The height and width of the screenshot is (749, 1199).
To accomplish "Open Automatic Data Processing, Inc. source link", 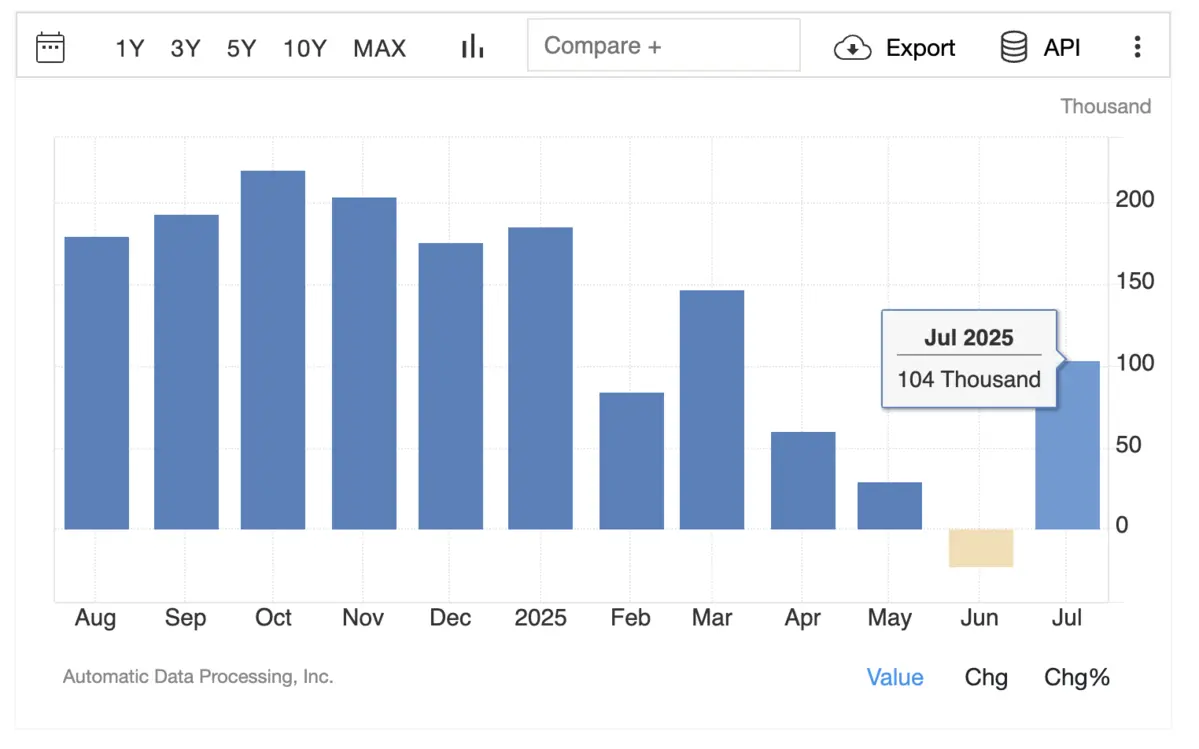I will pos(198,677).
